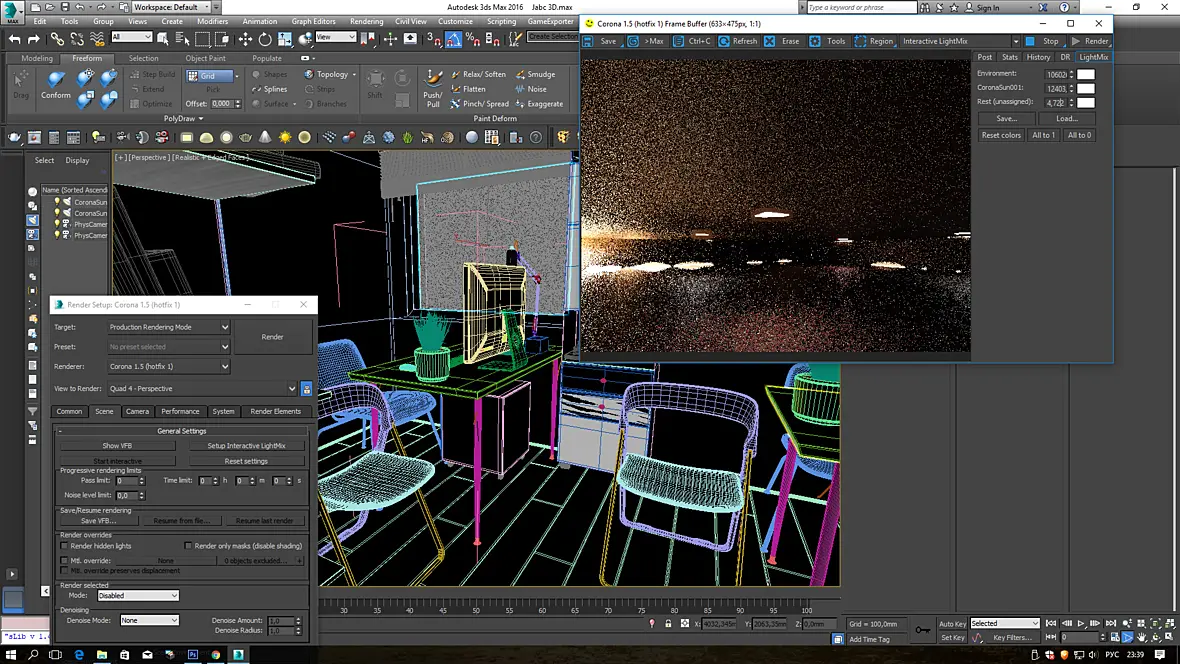Open the Windows Start menu

[x=11, y=655]
